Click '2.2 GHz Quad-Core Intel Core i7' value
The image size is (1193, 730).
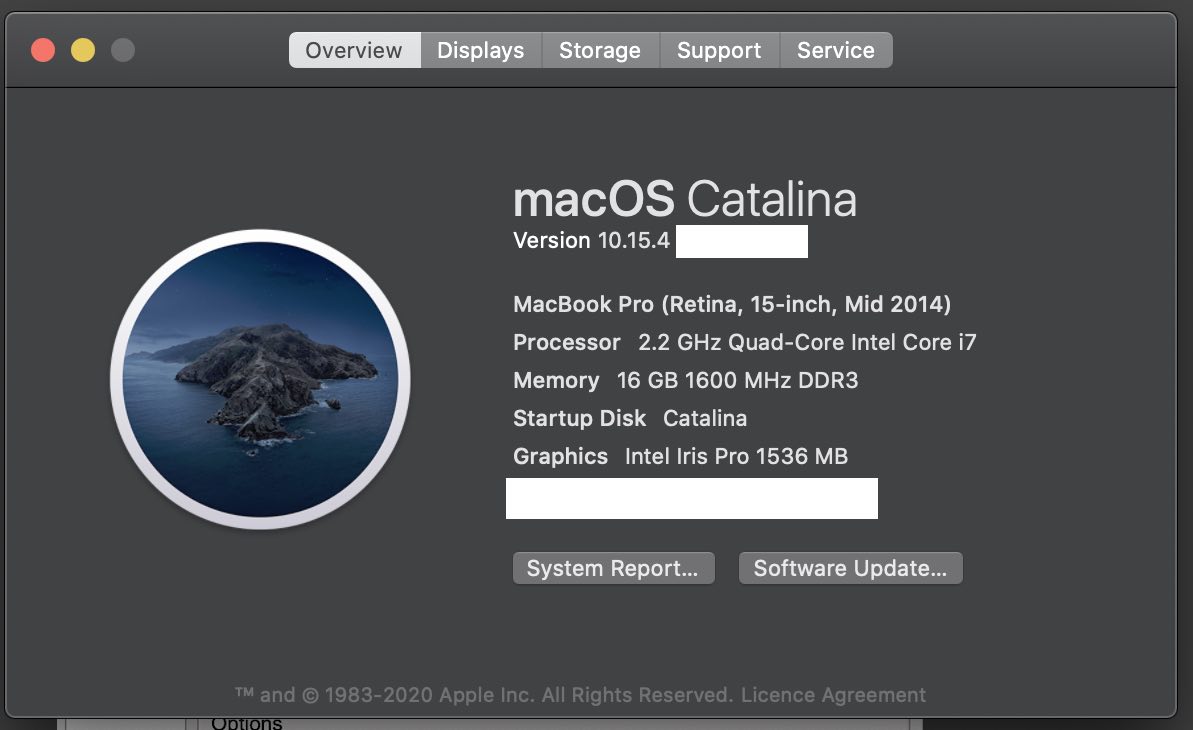click(807, 343)
